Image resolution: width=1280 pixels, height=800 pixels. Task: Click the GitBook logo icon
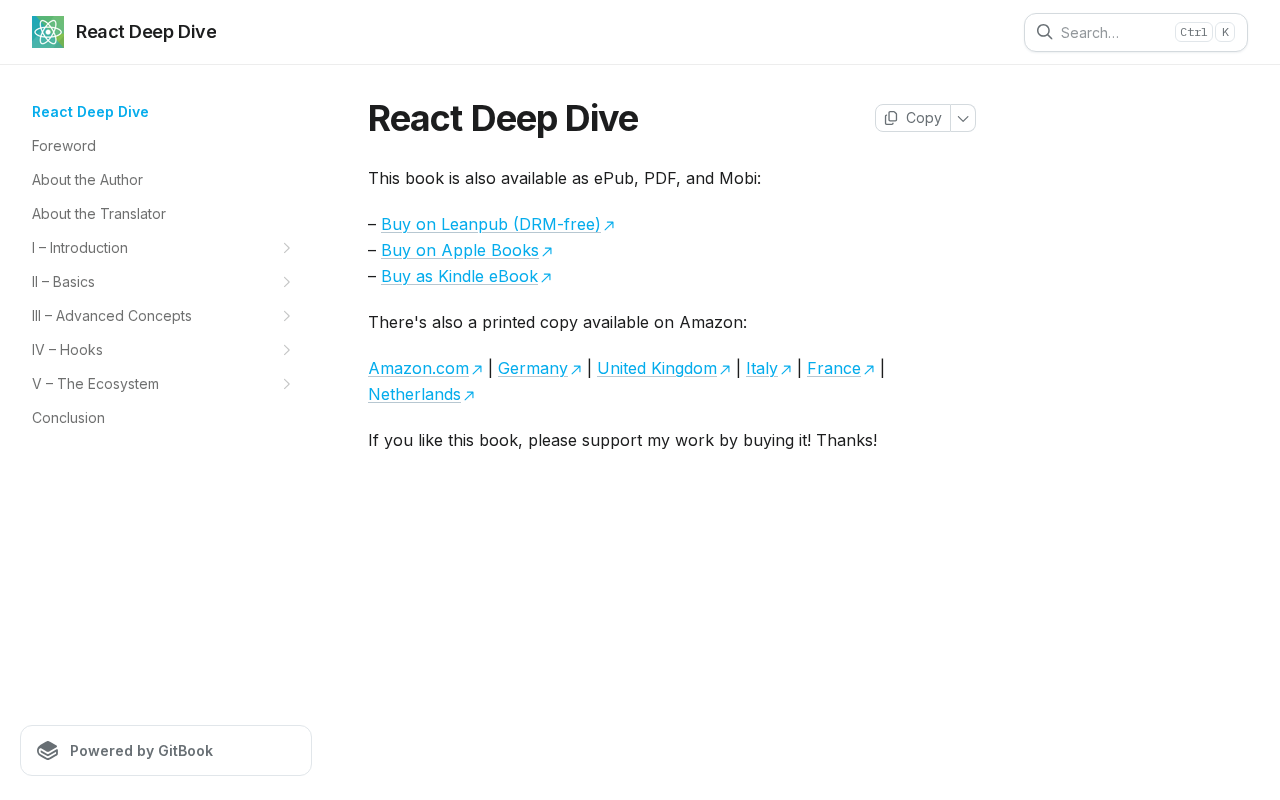tap(48, 751)
